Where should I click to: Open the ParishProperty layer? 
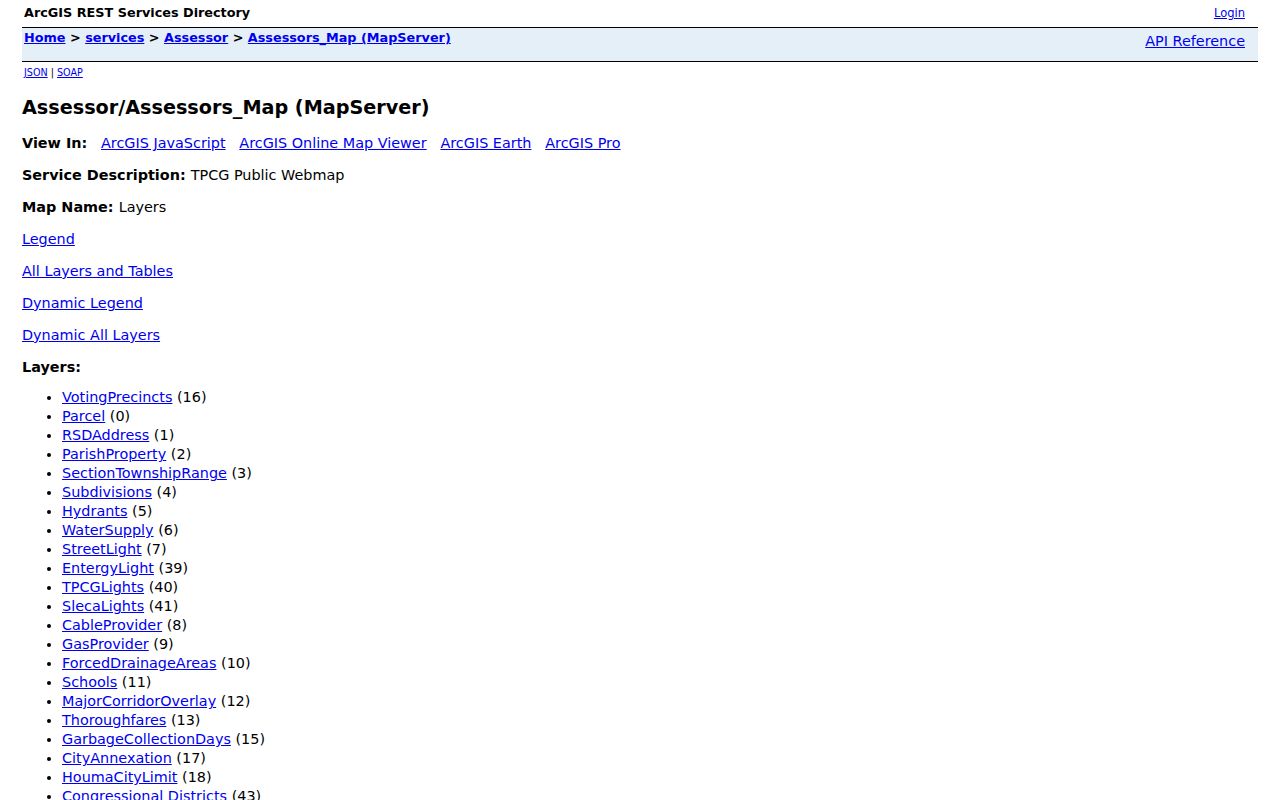[114, 454]
